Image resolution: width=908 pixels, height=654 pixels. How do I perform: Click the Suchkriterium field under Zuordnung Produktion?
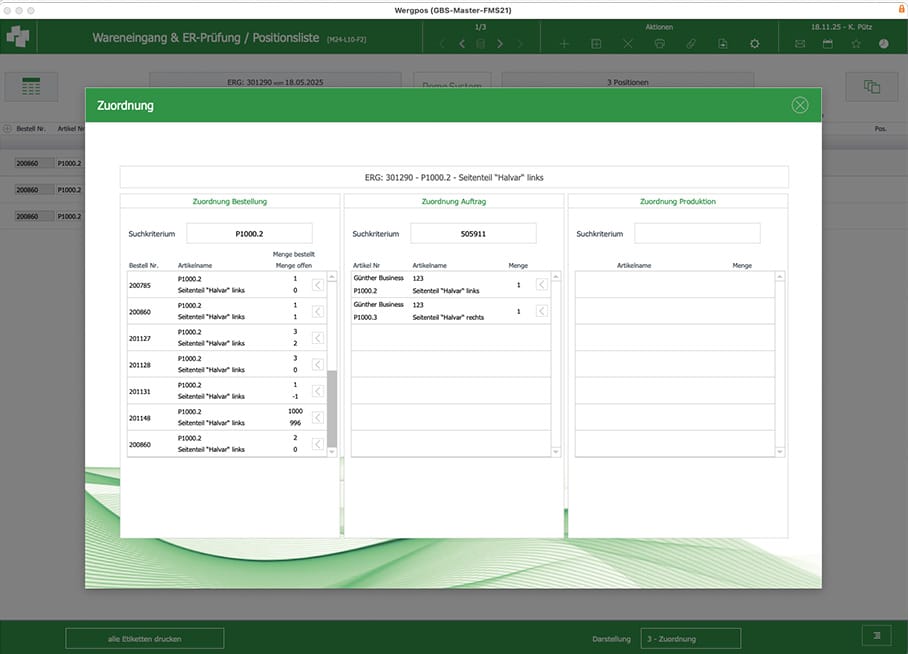[x=697, y=234]
